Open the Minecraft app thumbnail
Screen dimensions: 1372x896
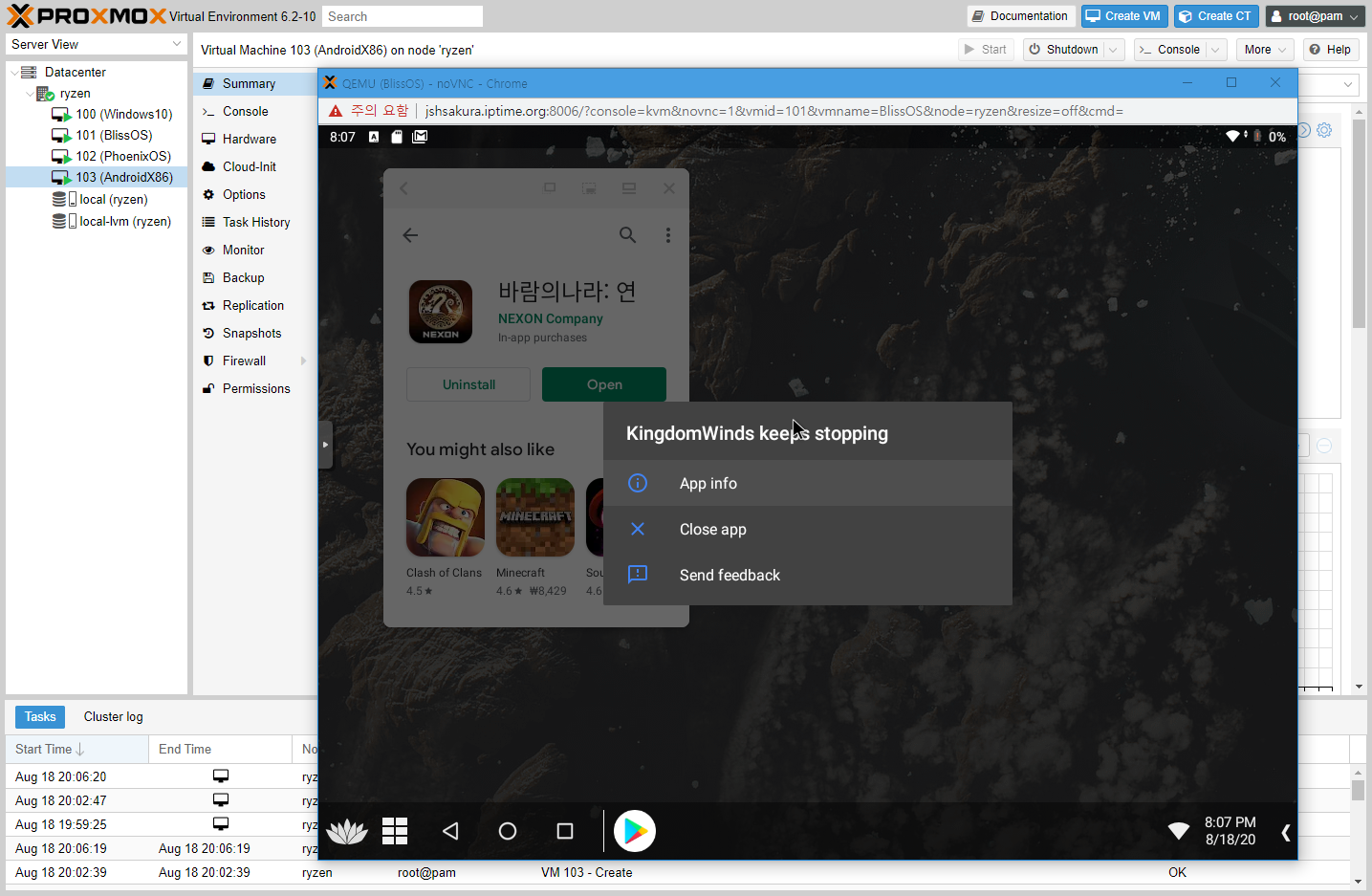[535, 517]
